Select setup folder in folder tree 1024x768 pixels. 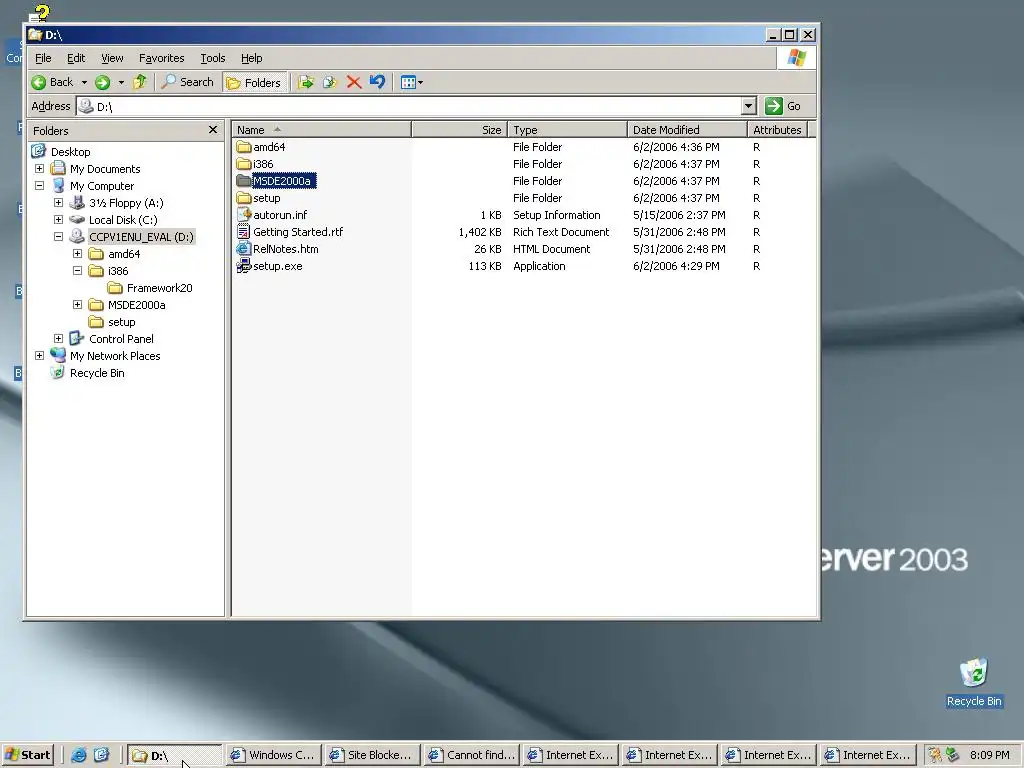pyautogui.click(x=121, y=322)
